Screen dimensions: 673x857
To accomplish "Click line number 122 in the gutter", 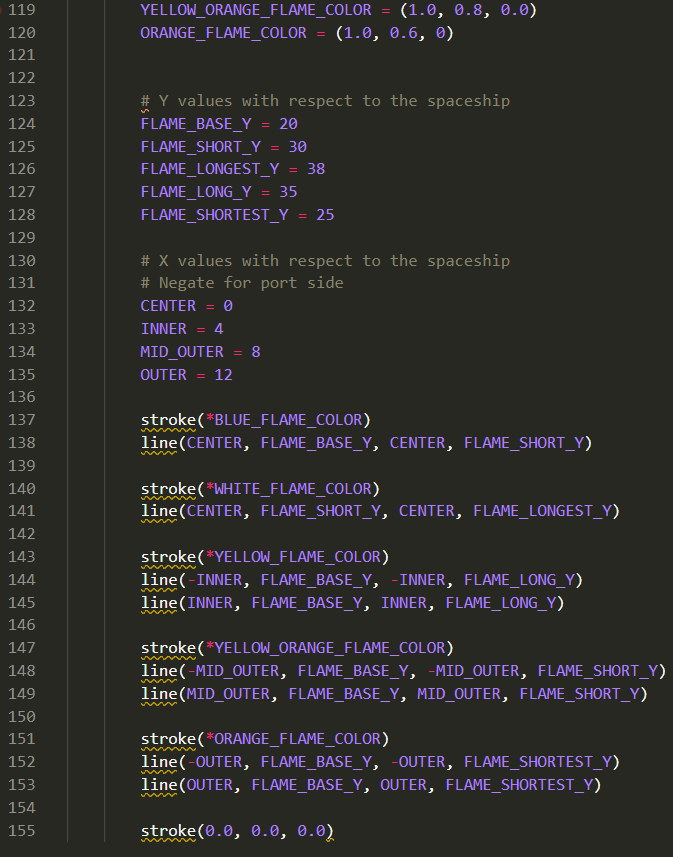I will (22, 78).
